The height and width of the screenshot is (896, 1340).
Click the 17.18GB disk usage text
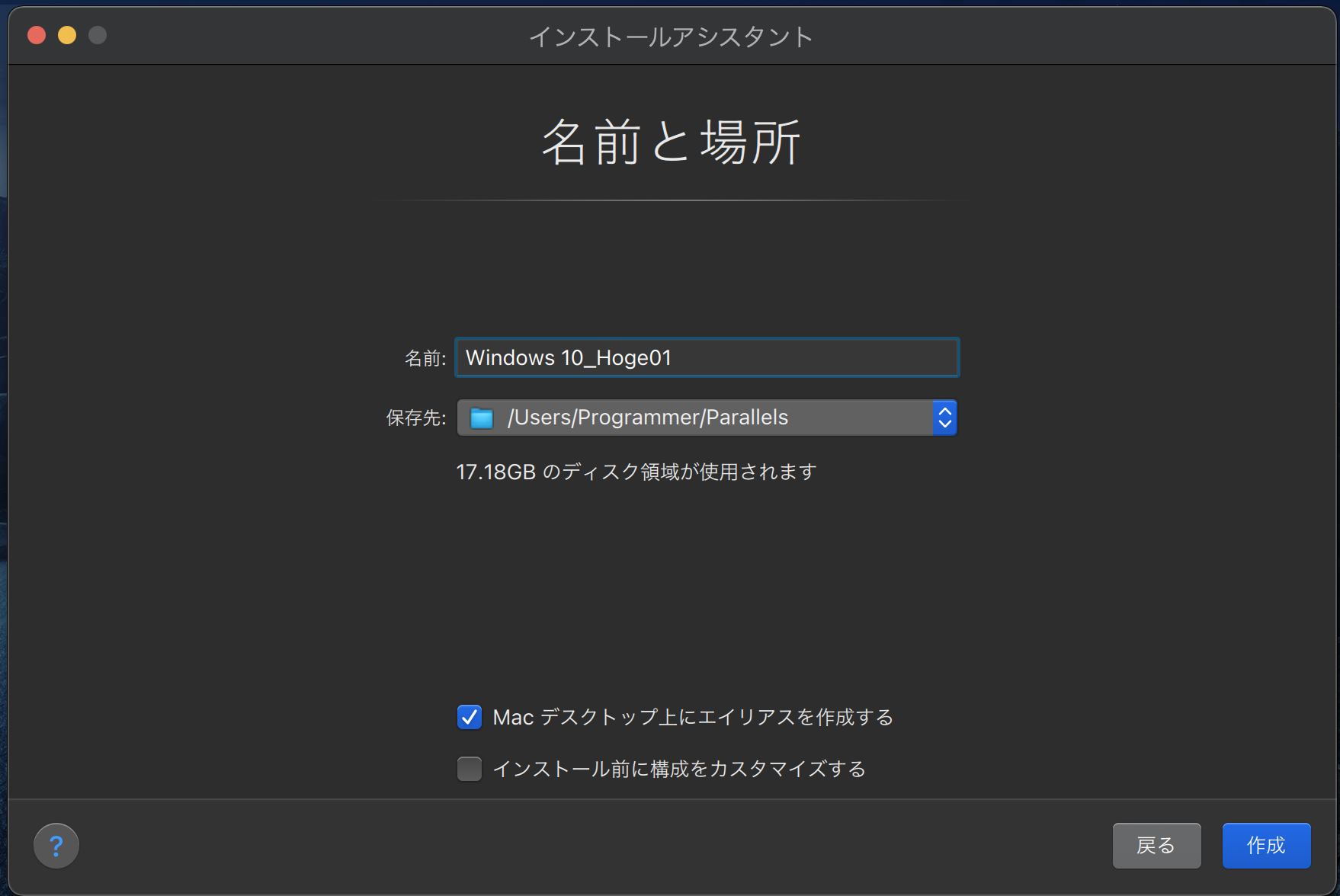tap(635, 471)
